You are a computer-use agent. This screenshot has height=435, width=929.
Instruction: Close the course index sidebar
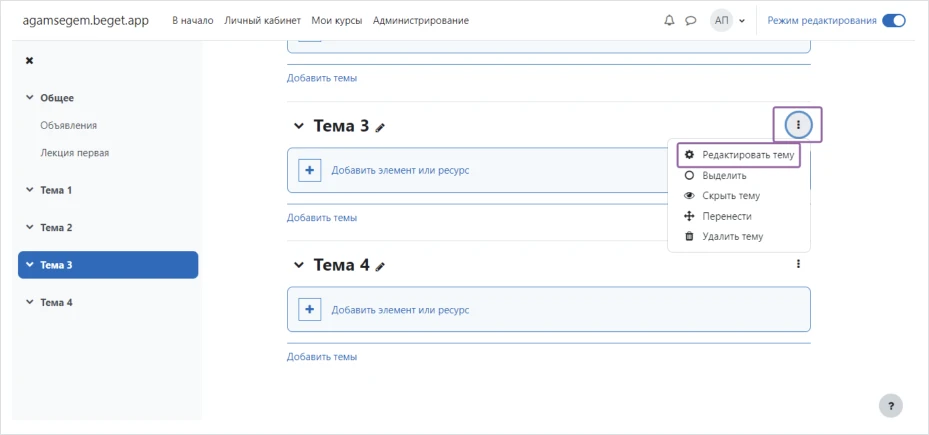click(29, 61)
